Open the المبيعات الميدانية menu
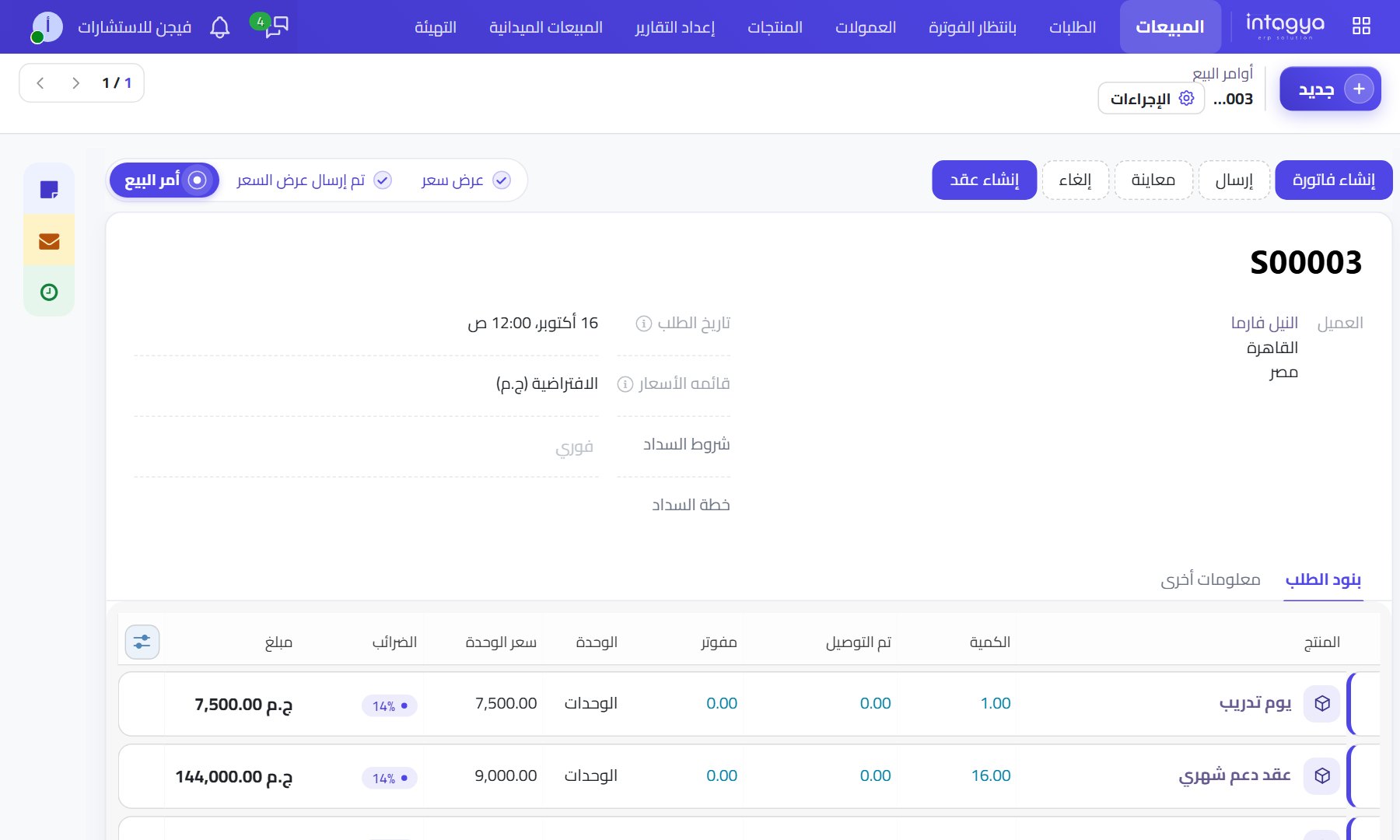This screenshot has height=840, width=1400. 546,27
